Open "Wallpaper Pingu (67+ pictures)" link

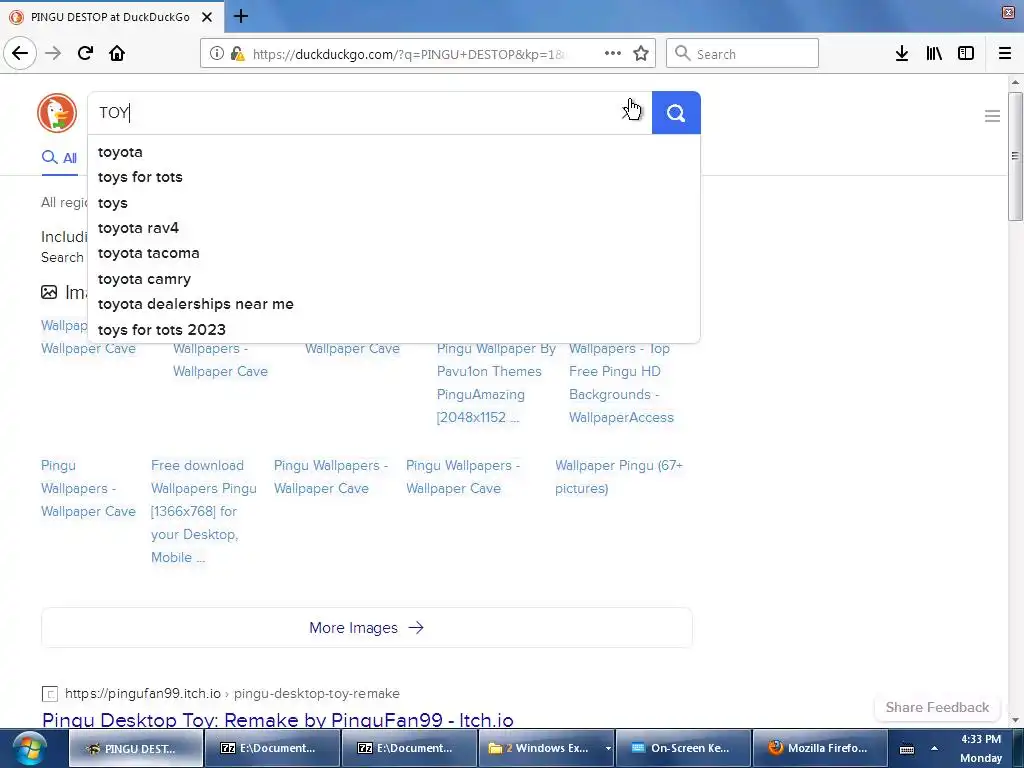[x=619, y=477]
